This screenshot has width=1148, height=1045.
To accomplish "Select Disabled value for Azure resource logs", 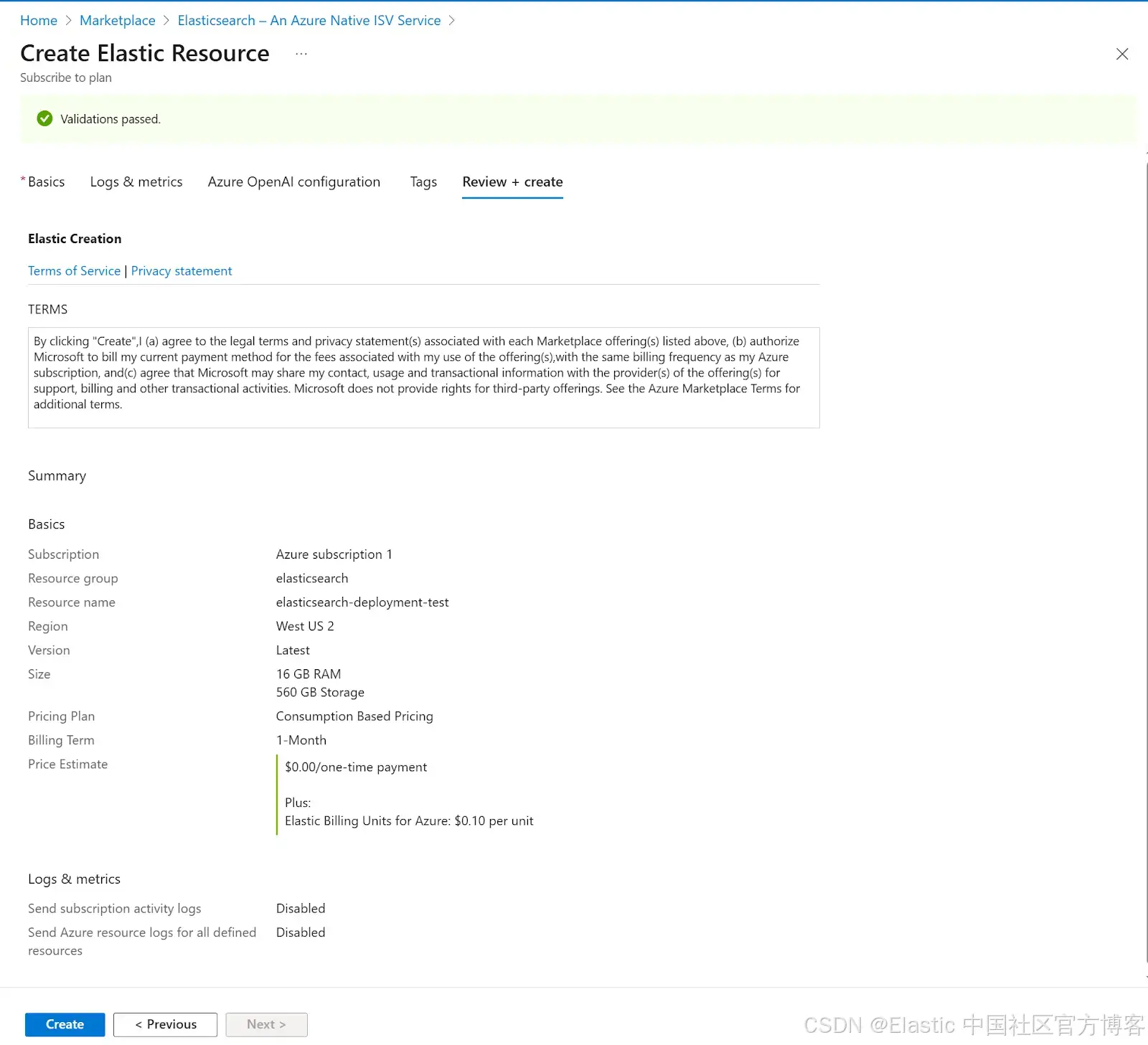I will pyautogui.click(x=301, y=932).
